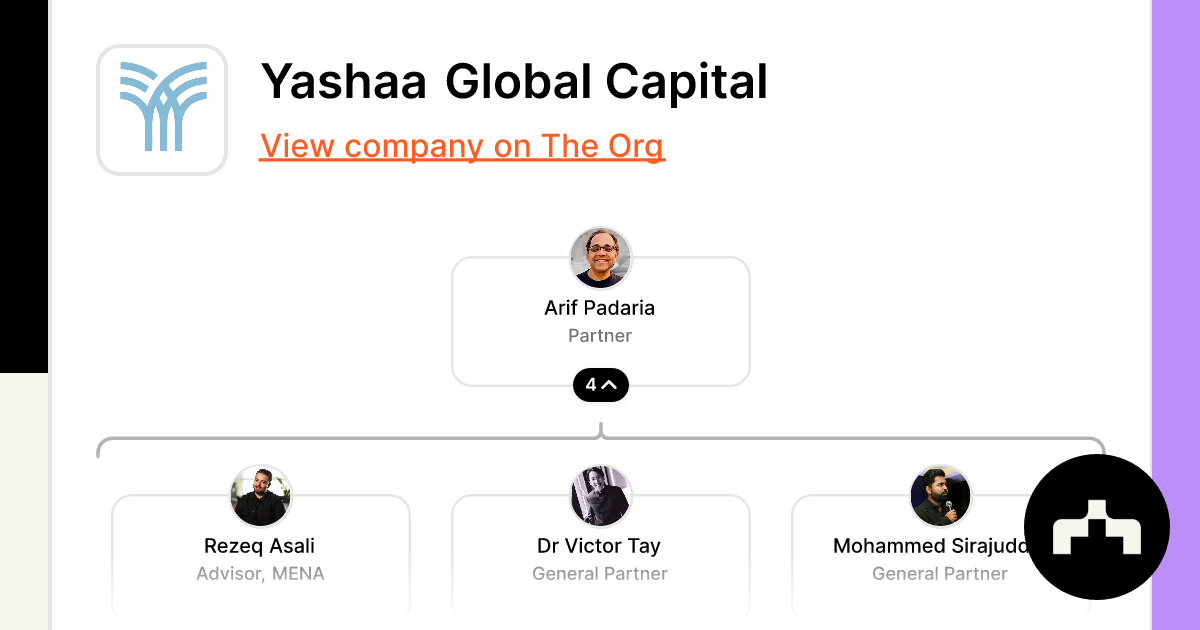
Task: Click the Partner title under Arif Padaria
Action: [600, 335]
